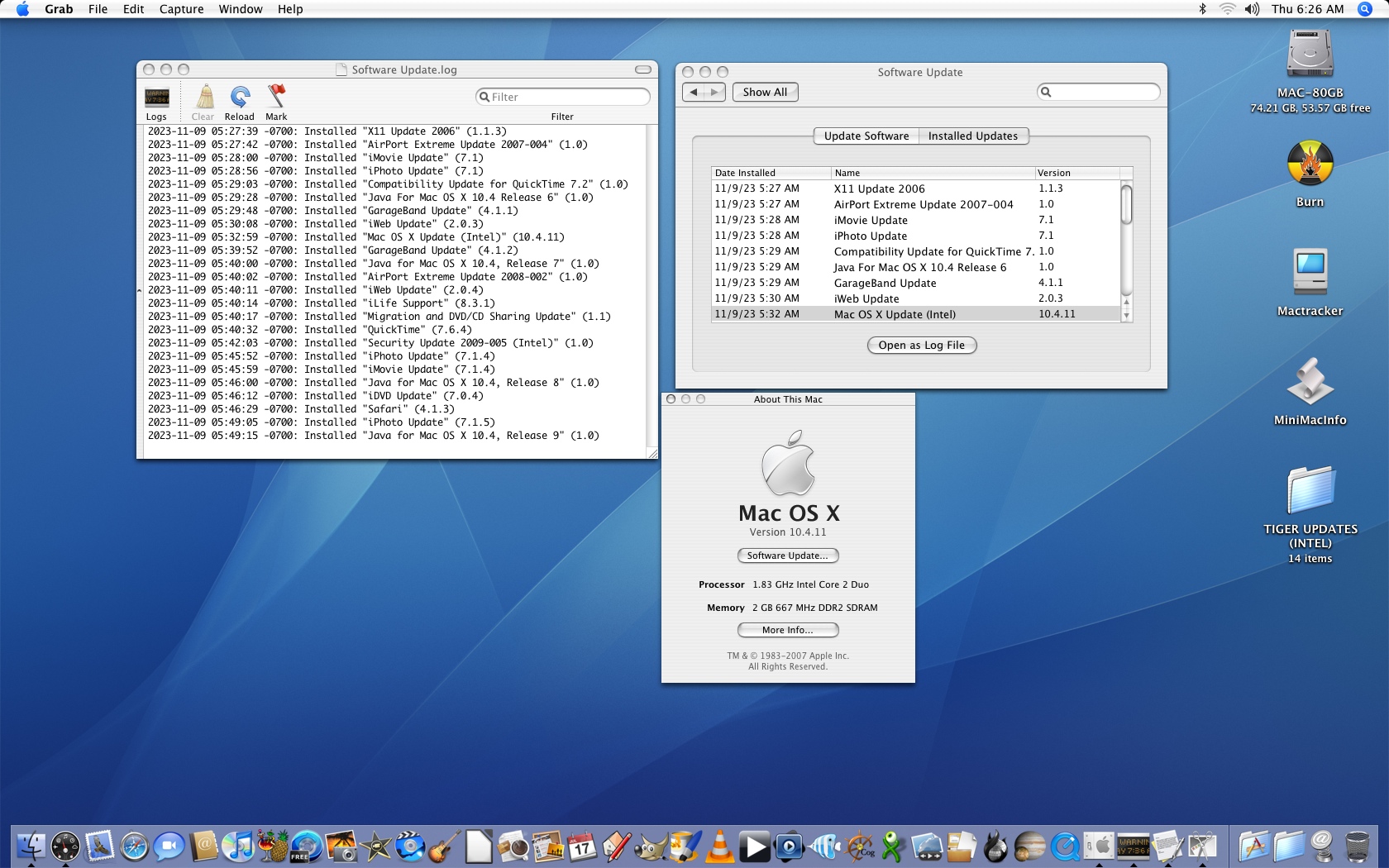Reload the Software Update.log file
The width and height of the screenshot is (1389, 868).
coord(240,103)
